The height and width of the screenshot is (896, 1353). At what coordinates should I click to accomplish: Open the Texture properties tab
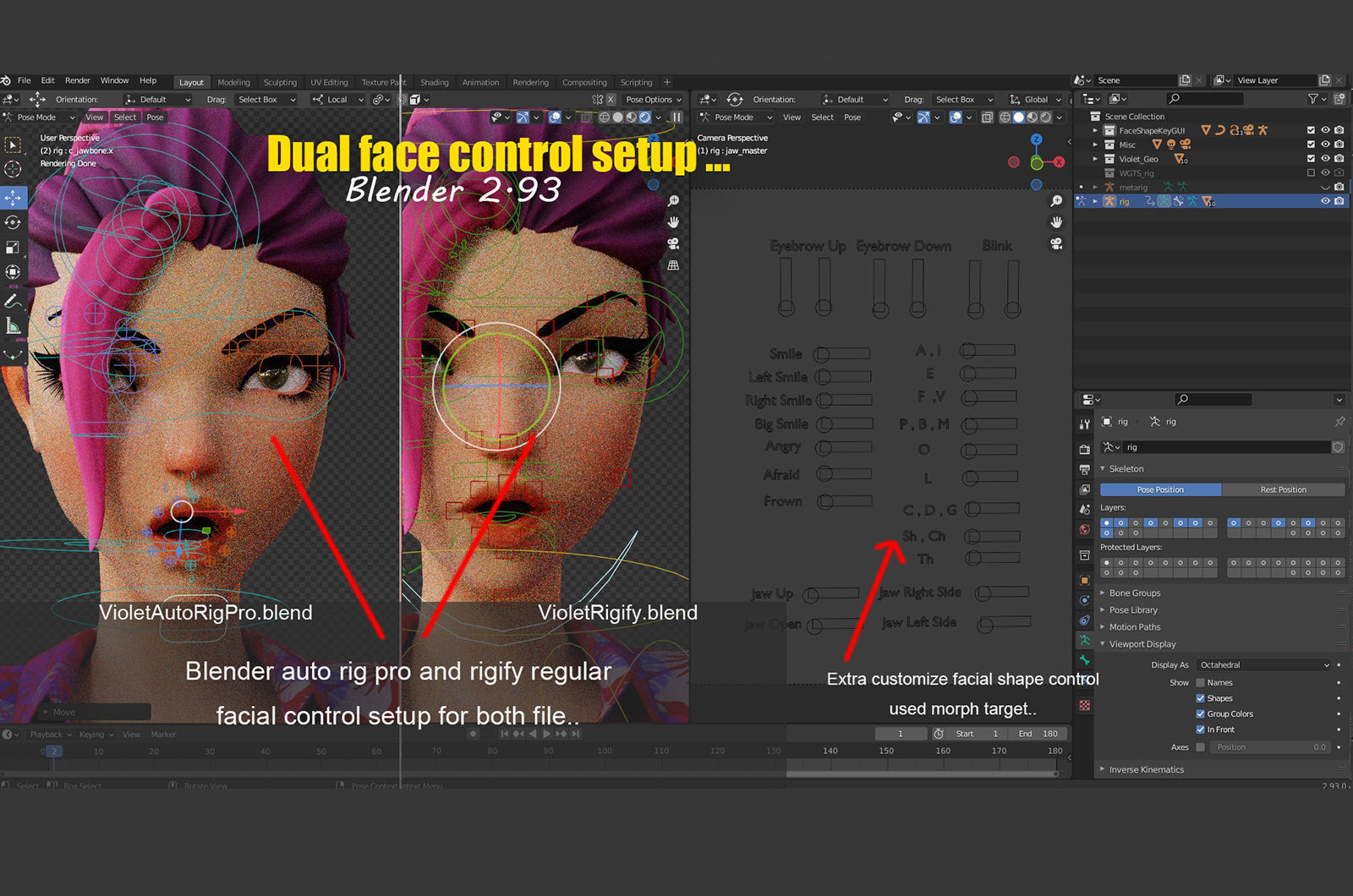[x=1084, y=705]
